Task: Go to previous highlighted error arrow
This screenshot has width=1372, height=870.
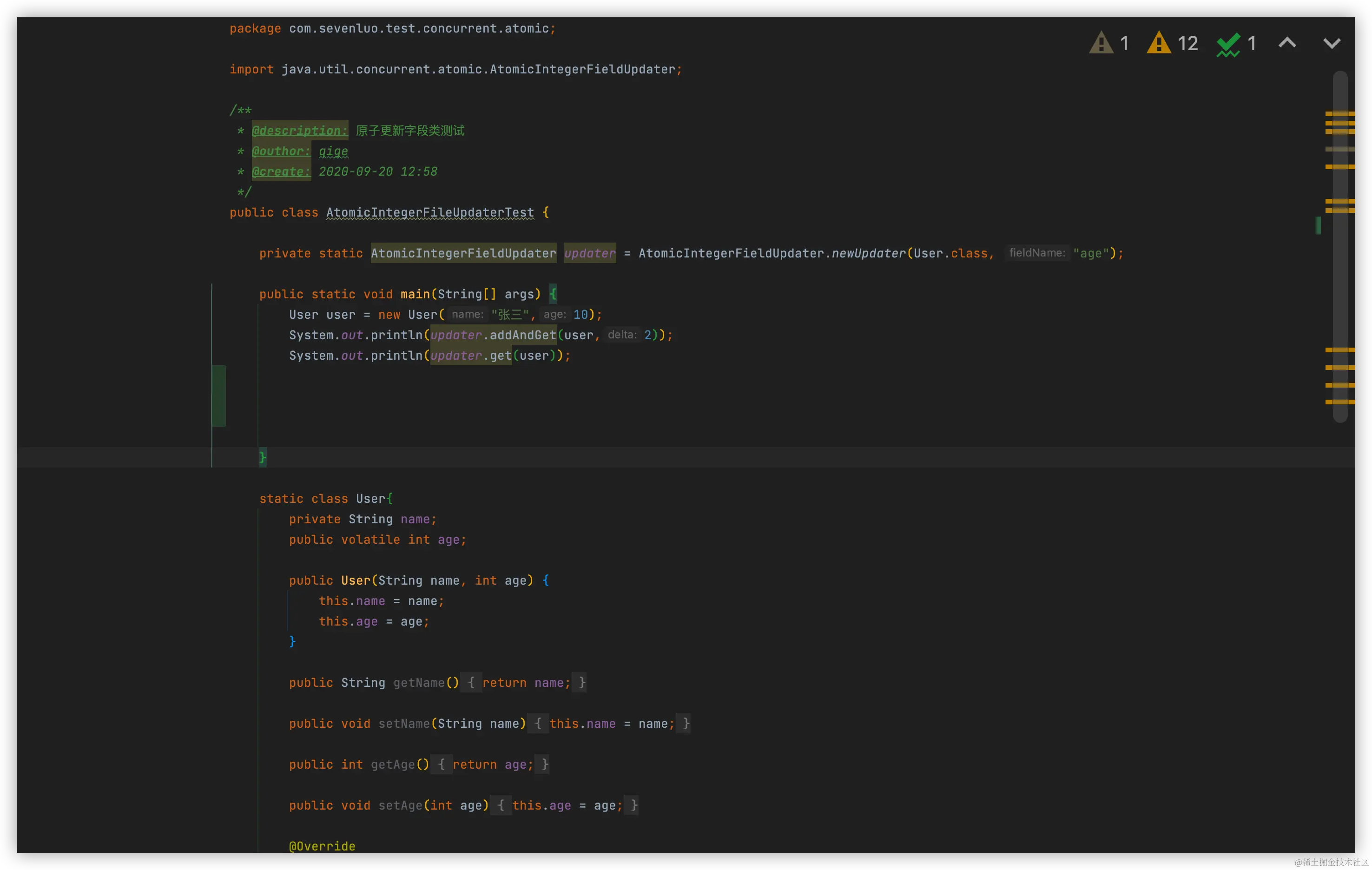Action: point(1287,43)
